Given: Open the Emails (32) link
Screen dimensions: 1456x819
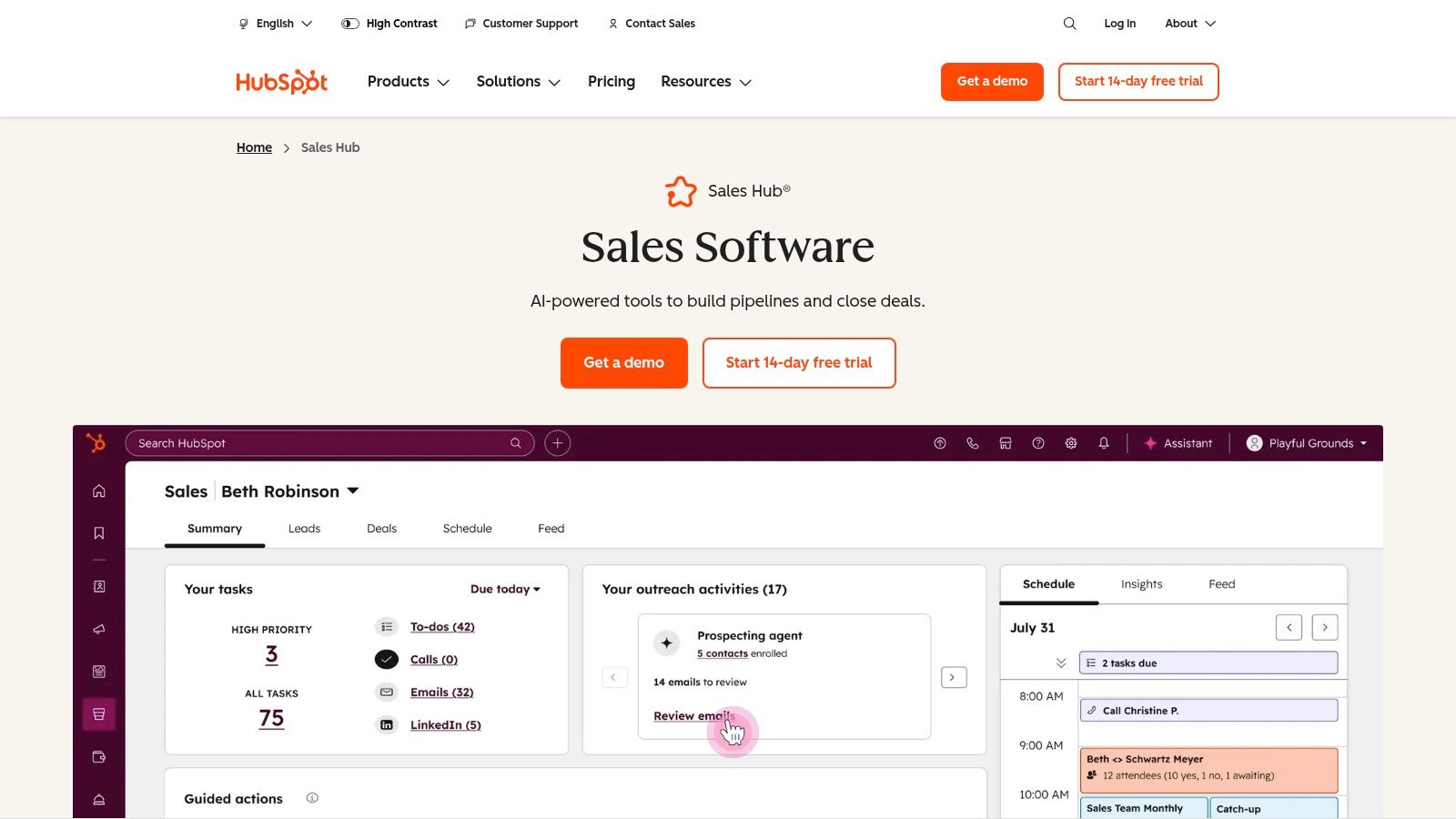Looking at the screenshot, I should point(442,692).
